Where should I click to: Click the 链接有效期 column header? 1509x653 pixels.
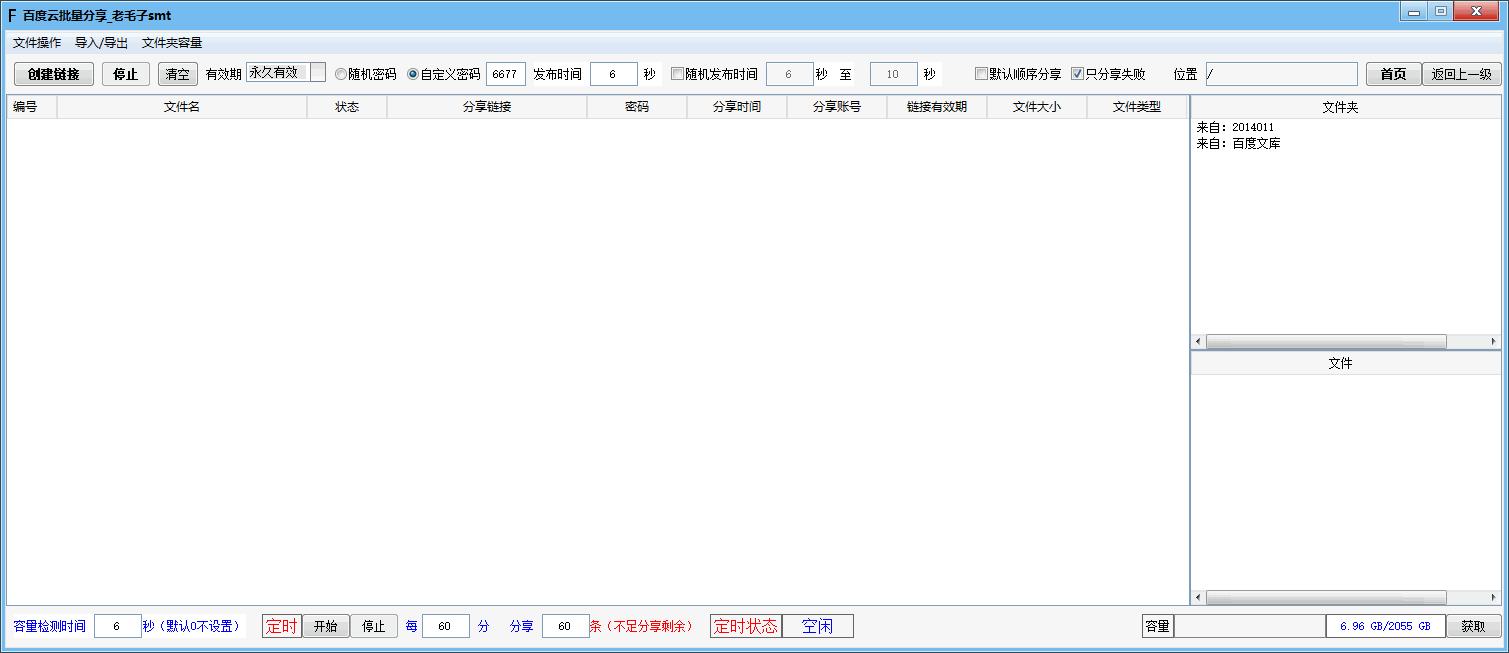click(x=937, y=107)
